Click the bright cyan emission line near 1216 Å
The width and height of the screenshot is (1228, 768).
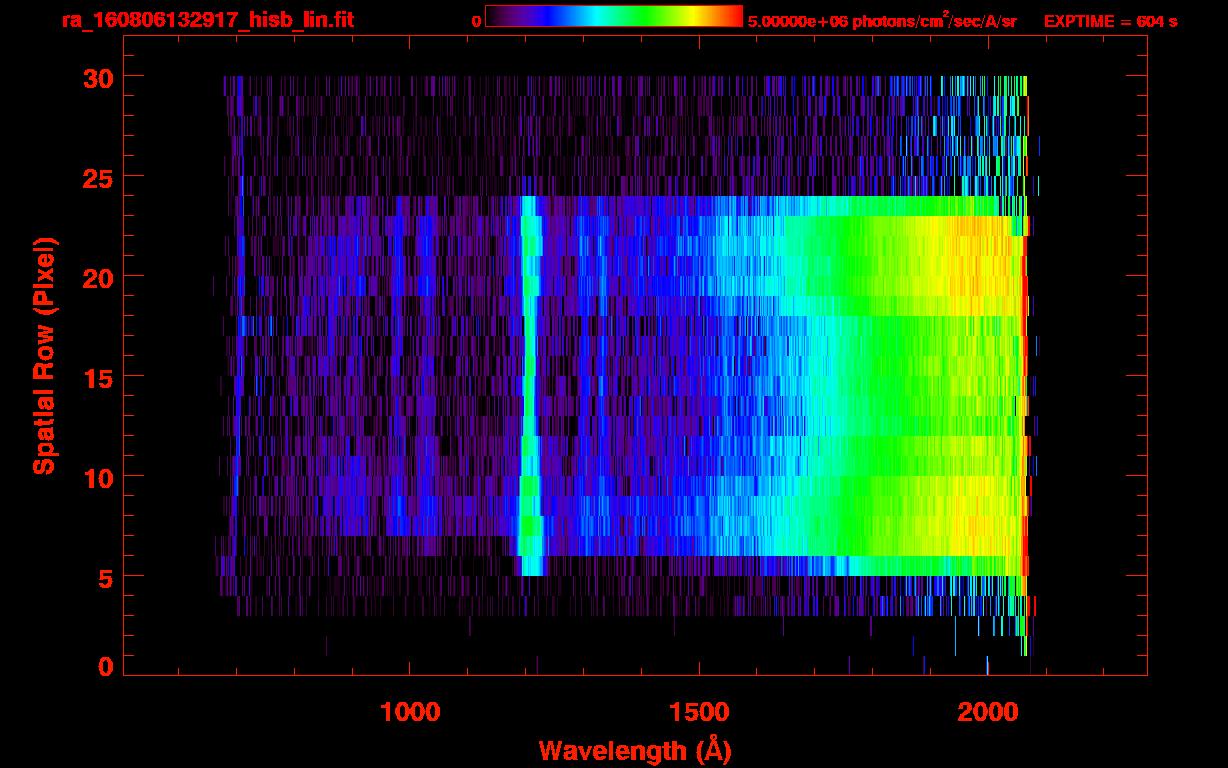pyautogui.click(x=530, y=385)
